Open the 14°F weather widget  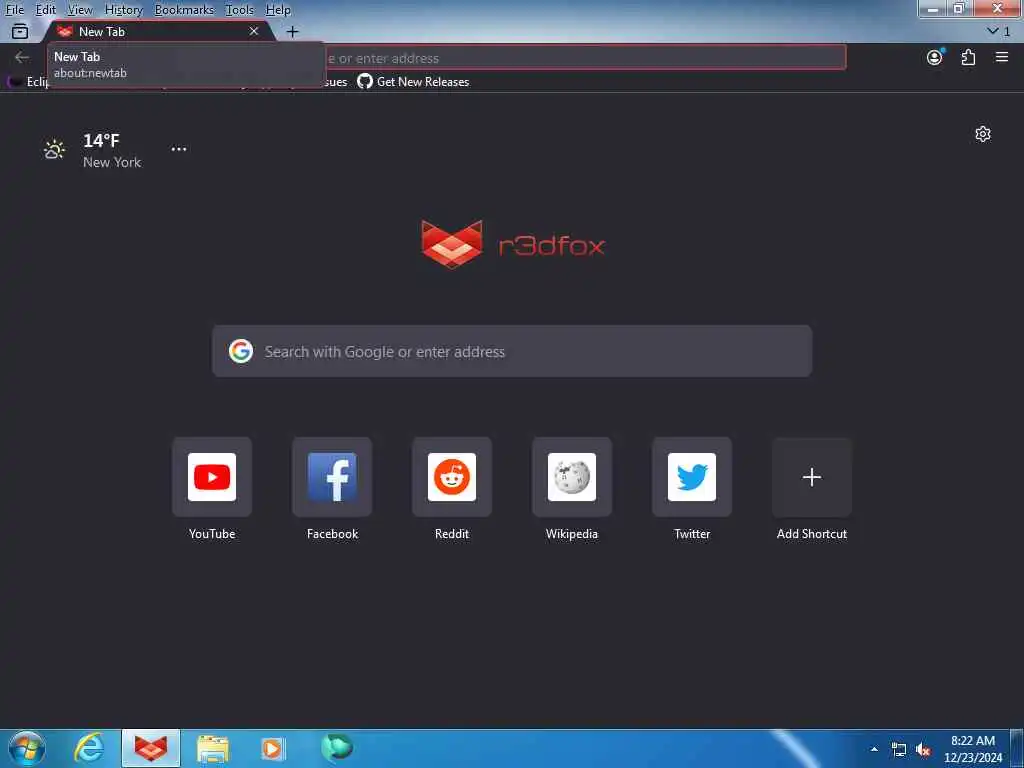click(101, 140)
